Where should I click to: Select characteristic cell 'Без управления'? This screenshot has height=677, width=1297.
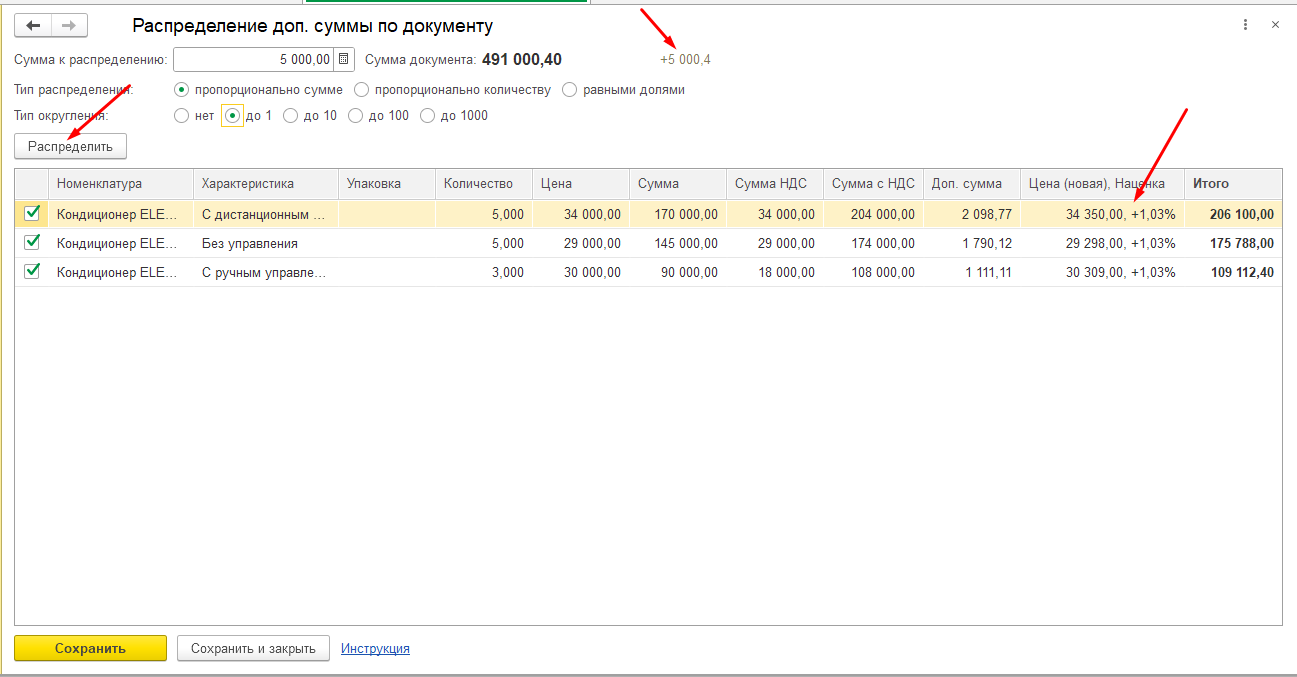[x=265, y=243]
